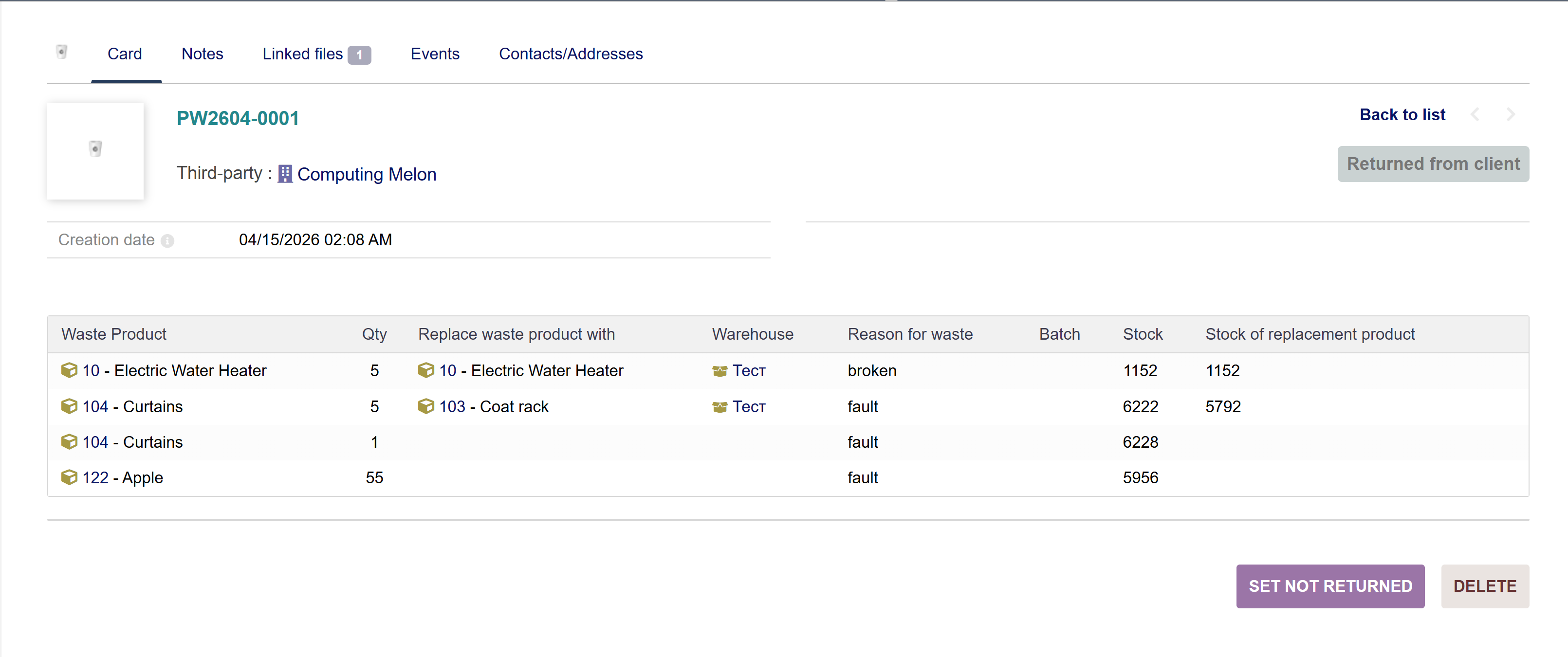The image size is (1568, 657).
Task: Click the cube icon for replacement product Coat rack
Action: coord(426,406)
